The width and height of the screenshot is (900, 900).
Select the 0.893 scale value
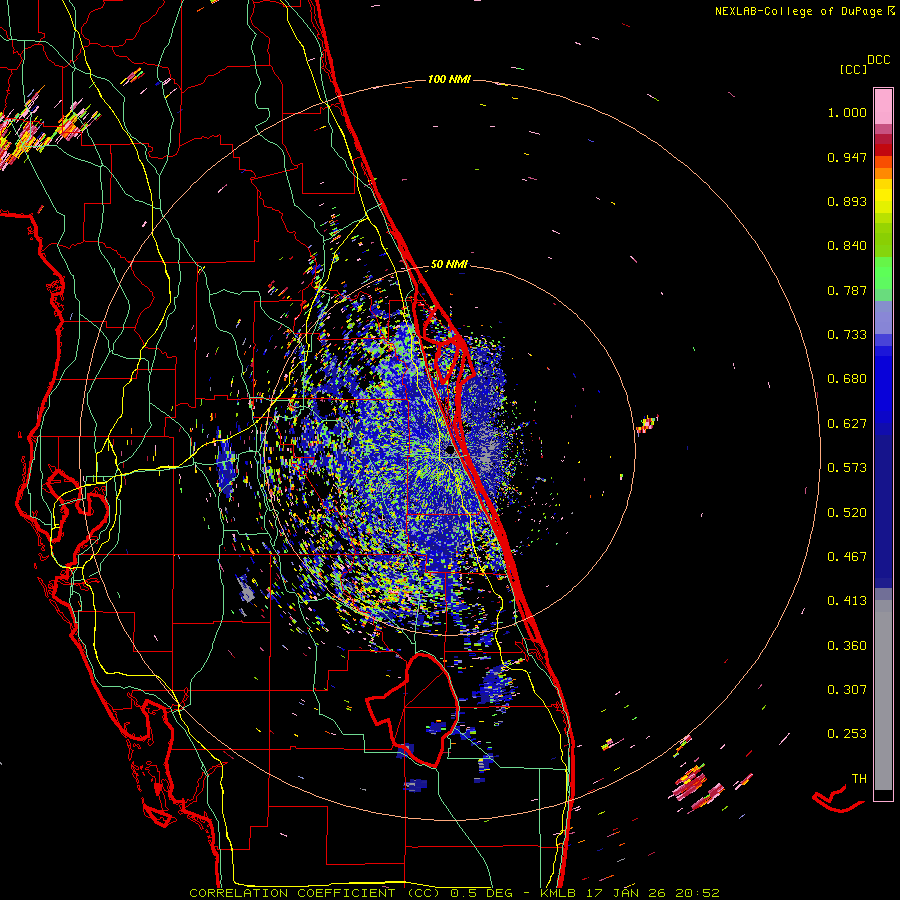tap(847, 201)
